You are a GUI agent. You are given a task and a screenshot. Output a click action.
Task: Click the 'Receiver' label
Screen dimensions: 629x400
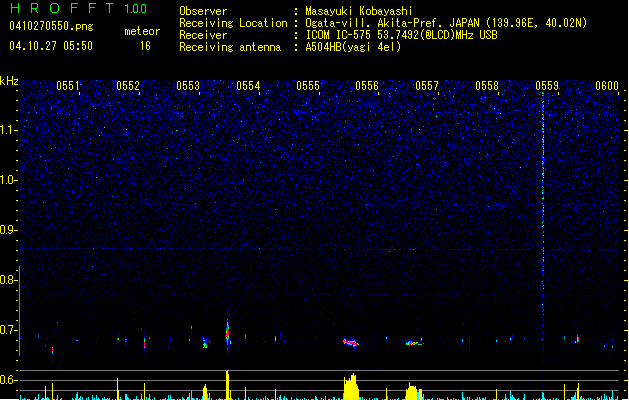[x=203, y=35]
